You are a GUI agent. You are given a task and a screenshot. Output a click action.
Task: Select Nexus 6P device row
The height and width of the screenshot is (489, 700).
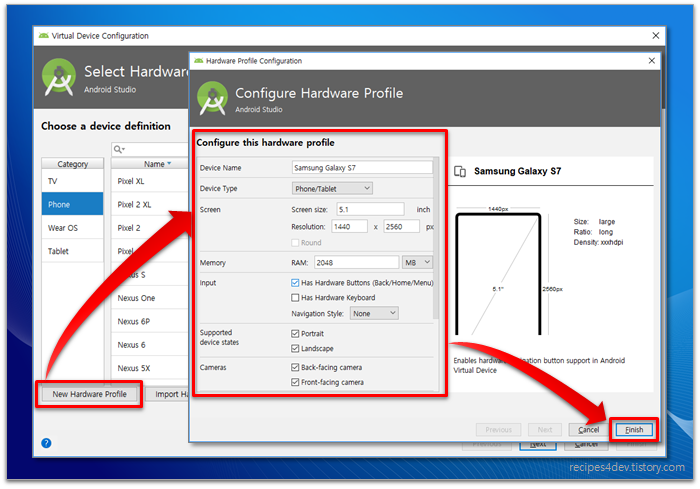(150, 321)
